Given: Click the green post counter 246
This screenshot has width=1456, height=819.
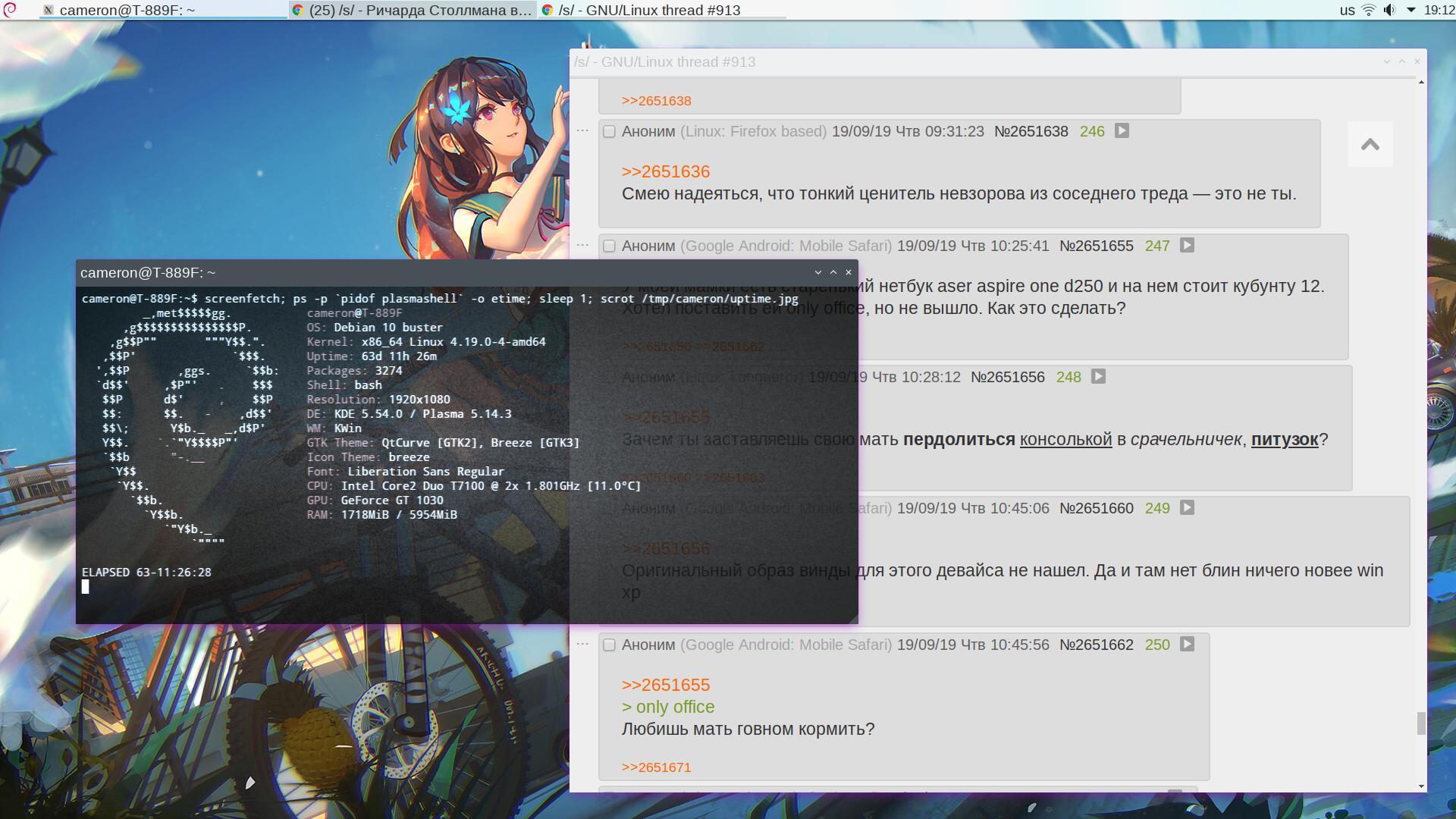Looking at the screenshot, I should 1092,131.
